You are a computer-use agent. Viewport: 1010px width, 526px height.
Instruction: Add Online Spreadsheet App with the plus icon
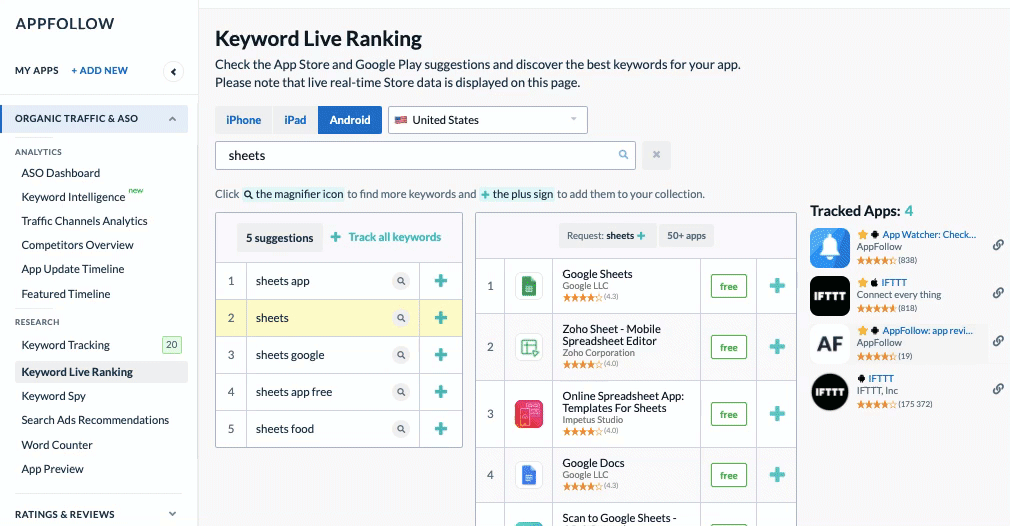click(x=777, y=414)
